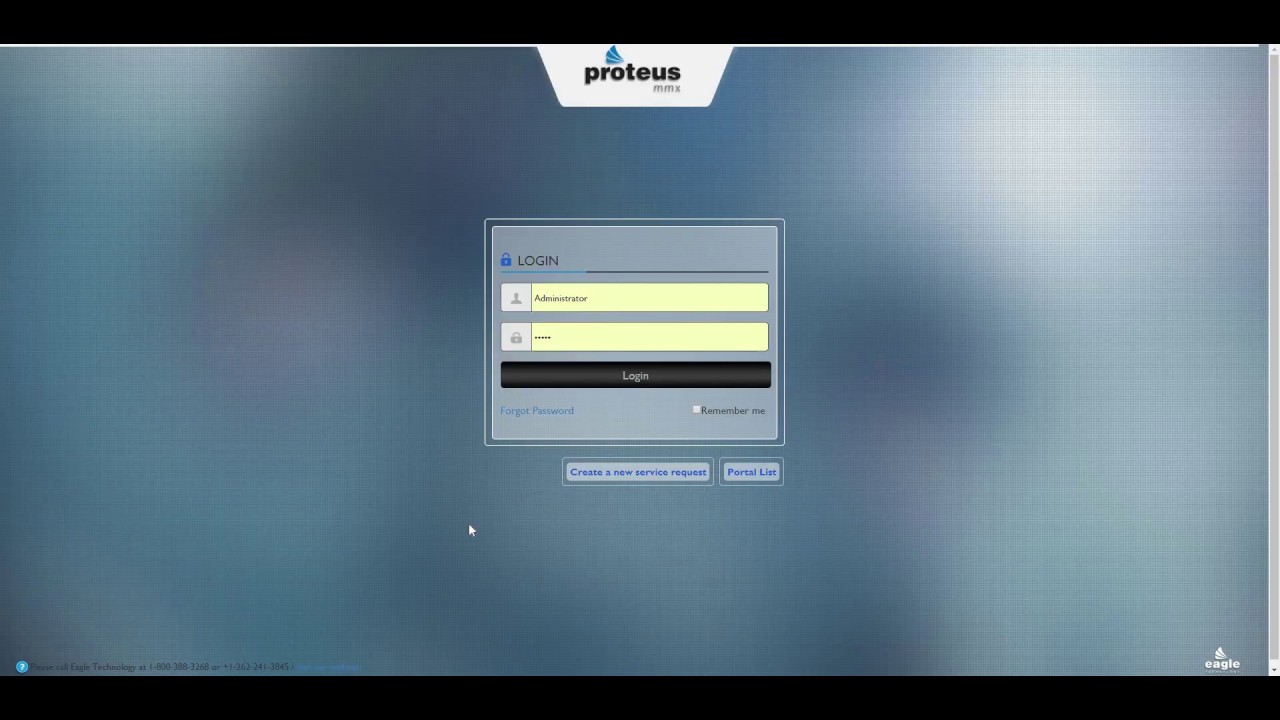Viewport: 1280px width, 720px height.
Task: Focus the masked password field
Action: [649, 337]
